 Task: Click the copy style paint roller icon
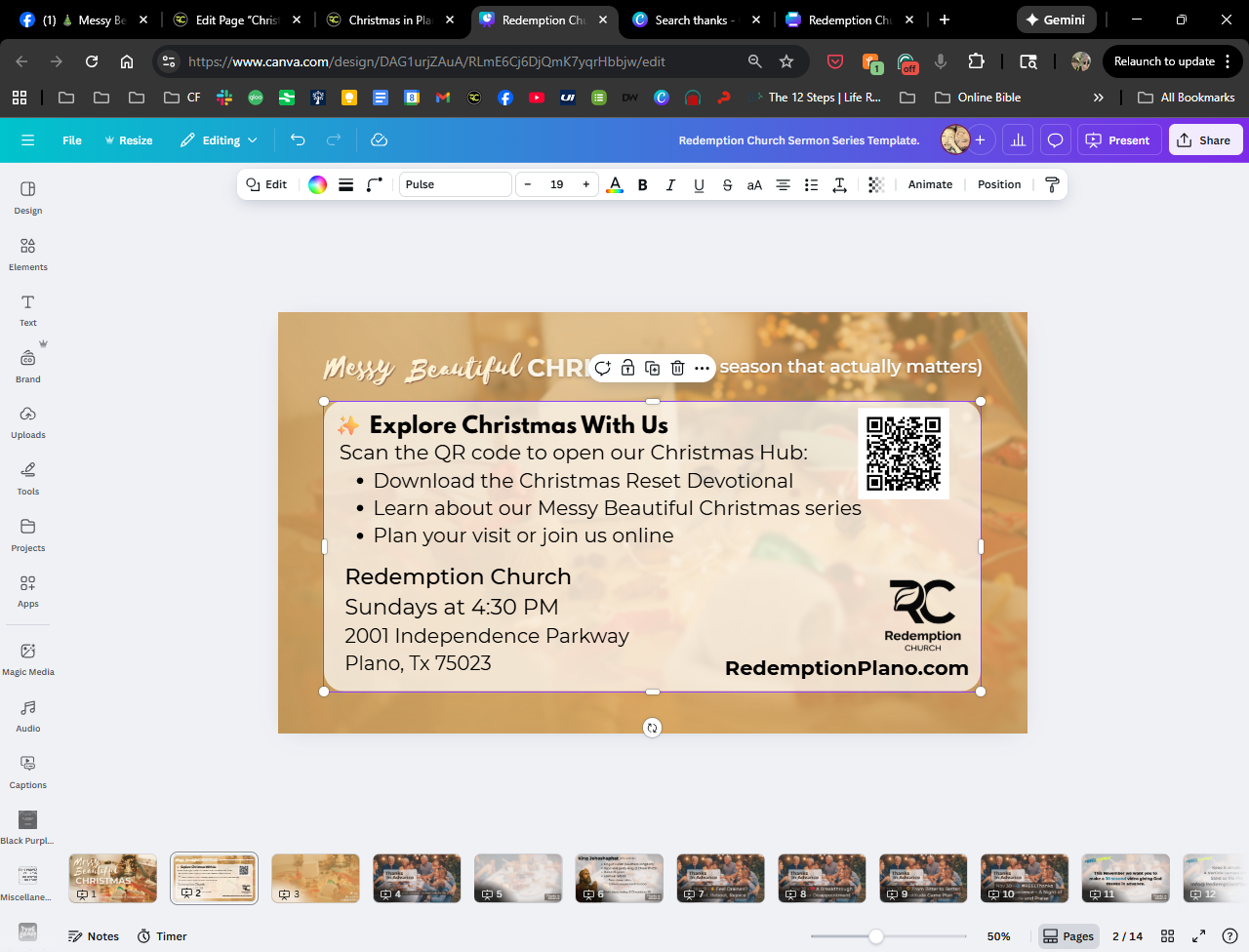pos(1052,184)
